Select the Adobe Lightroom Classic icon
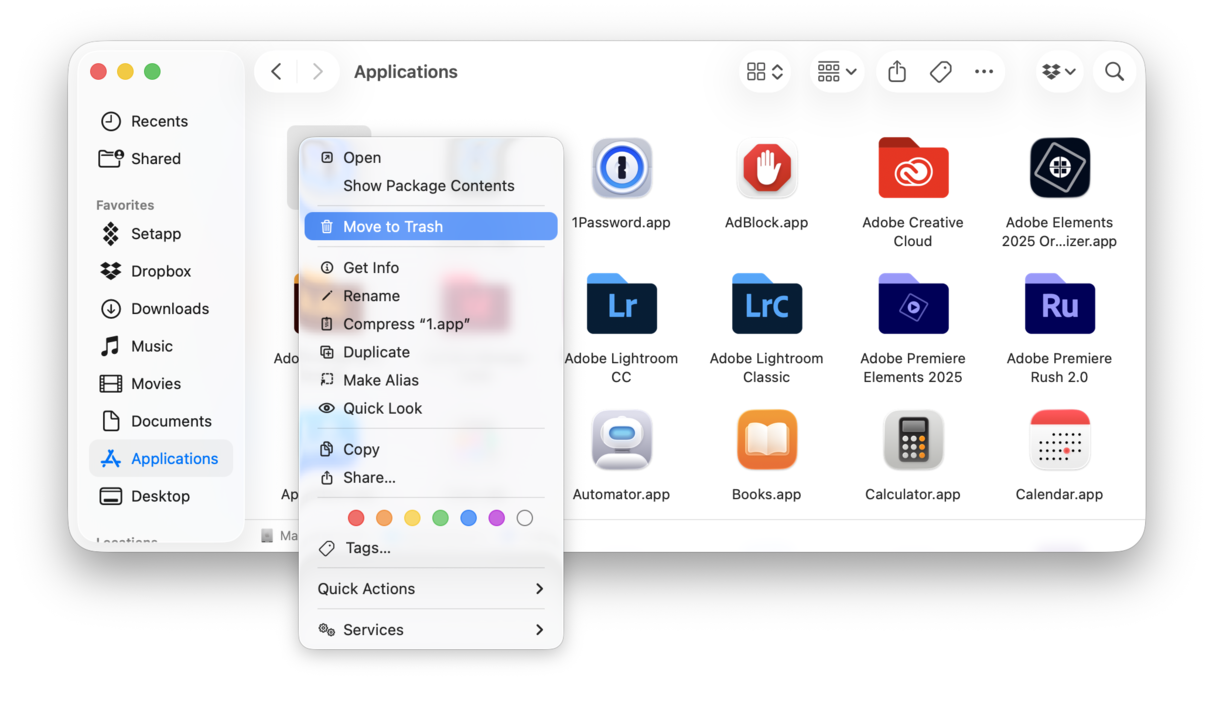The image size is (1216, 723). pos(766,304)
